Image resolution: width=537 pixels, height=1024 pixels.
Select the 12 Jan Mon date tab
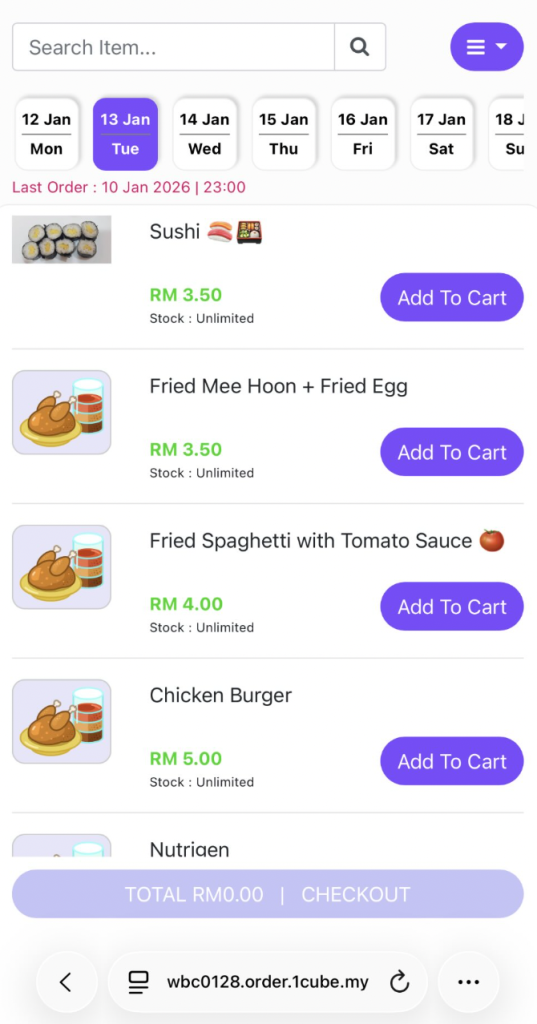[46, 134]
